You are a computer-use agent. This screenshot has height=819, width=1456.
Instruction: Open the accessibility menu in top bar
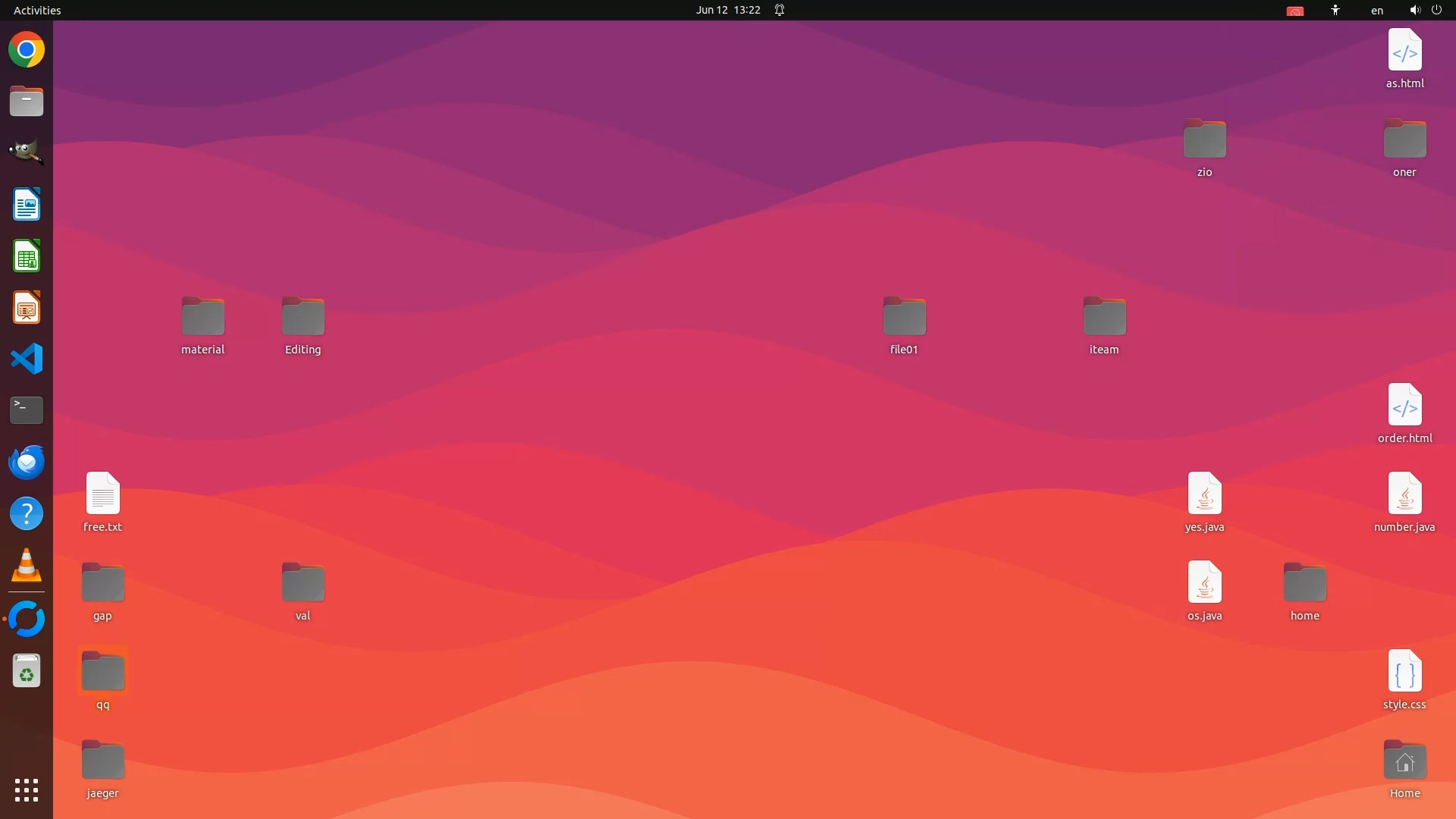1335,10
